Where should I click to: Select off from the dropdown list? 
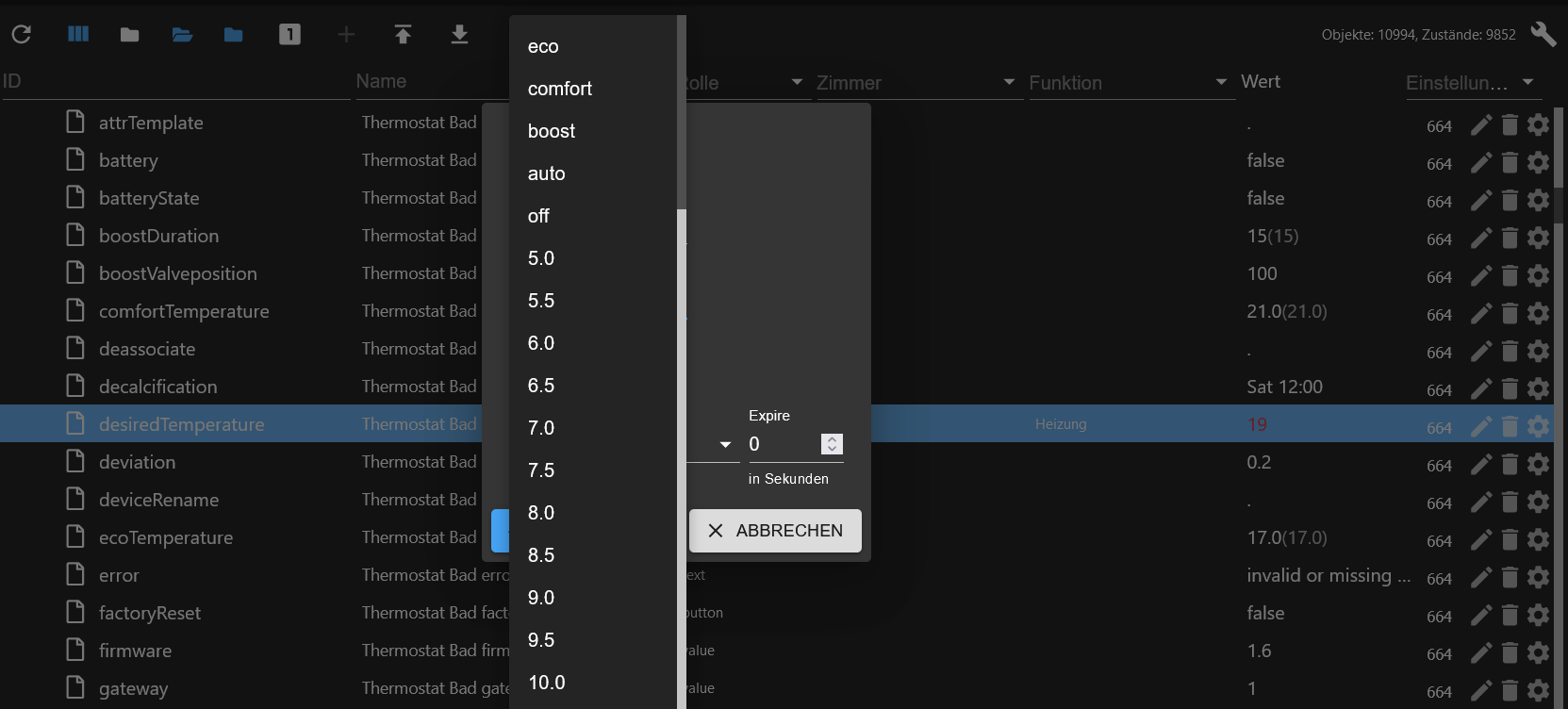coord(593,216)
